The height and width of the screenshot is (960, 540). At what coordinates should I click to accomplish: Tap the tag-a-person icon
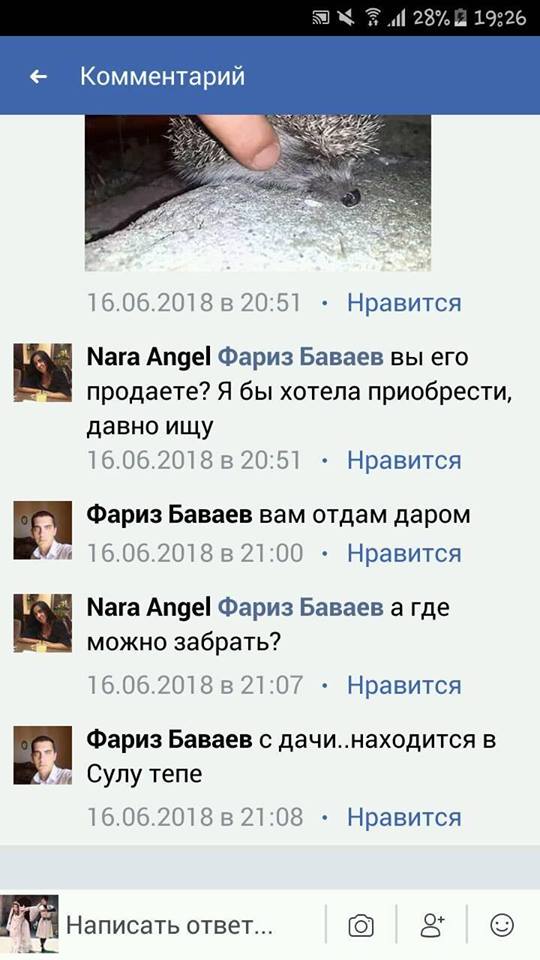pyautogui.click(x=432, y=924)
